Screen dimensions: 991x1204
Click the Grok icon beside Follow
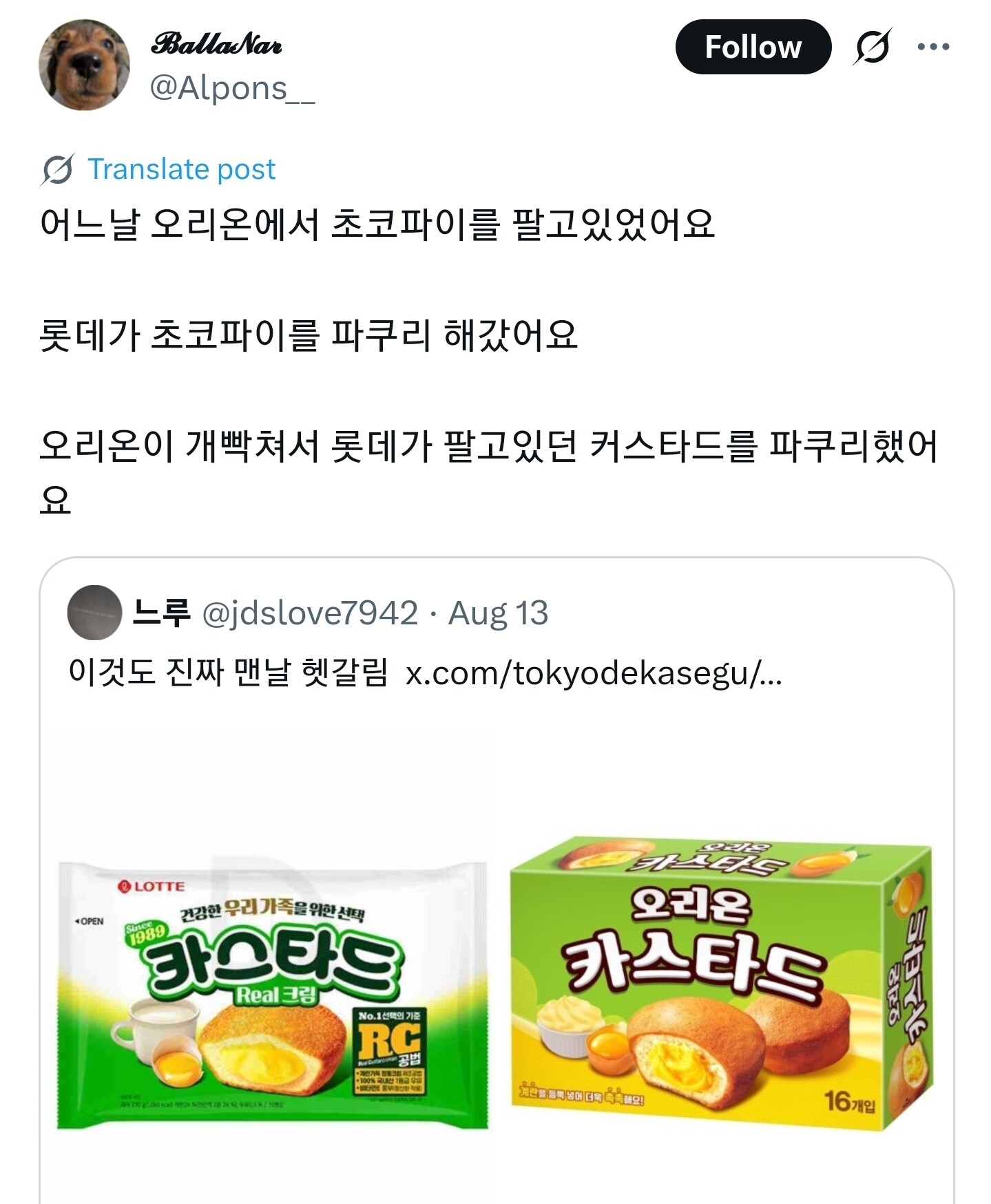[x=873, y=47]
